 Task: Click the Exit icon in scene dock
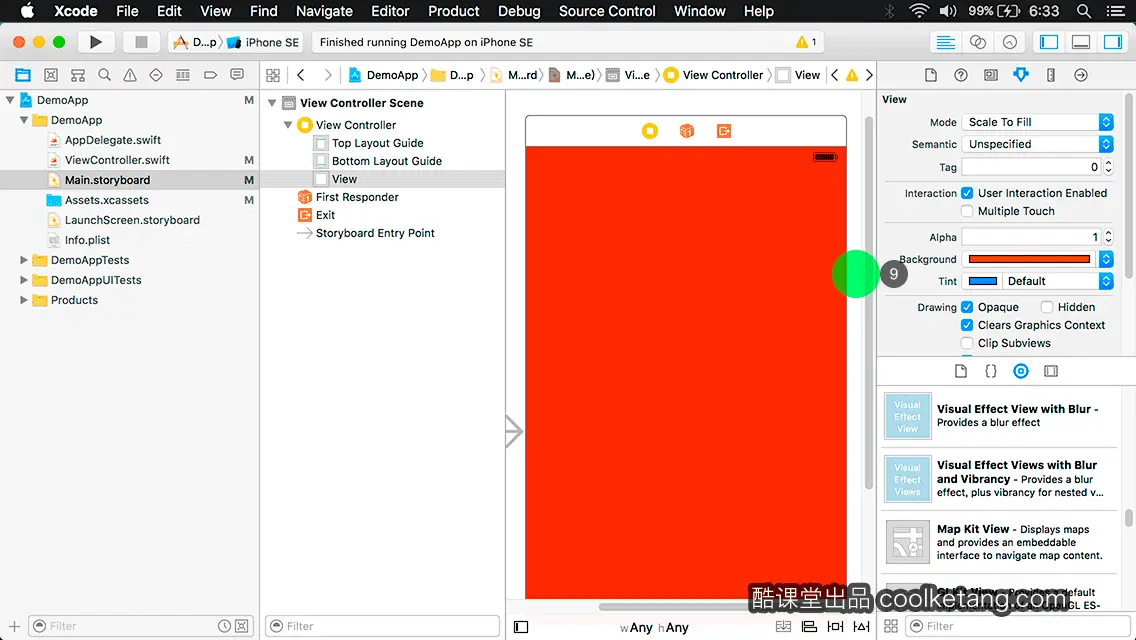pyautogui.click(x=724, y=130)
